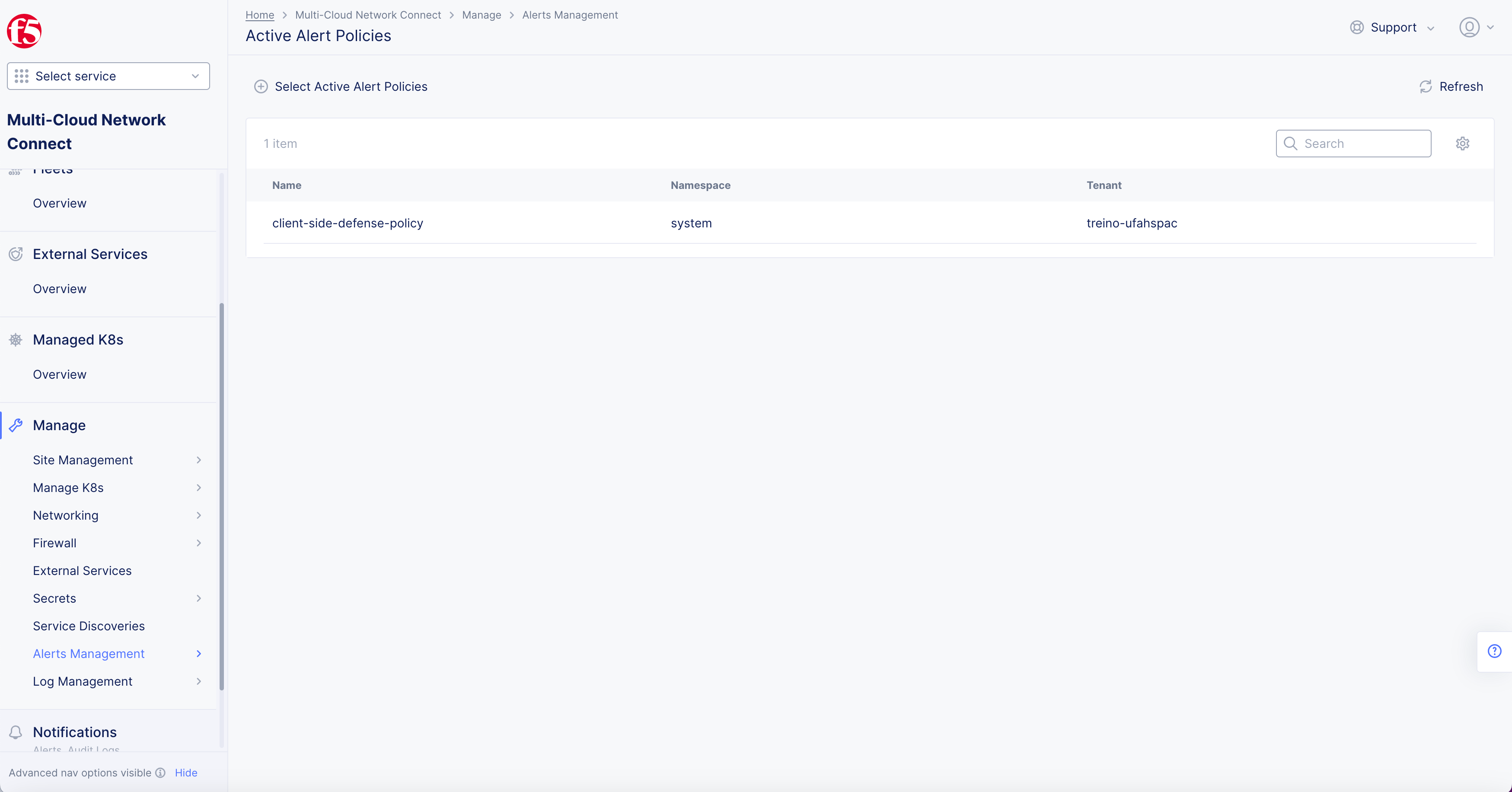The height and width of the screenshot is (792, 1512).
Task: Click the info icon next to Advanced nav options
Action: point(159,773)
